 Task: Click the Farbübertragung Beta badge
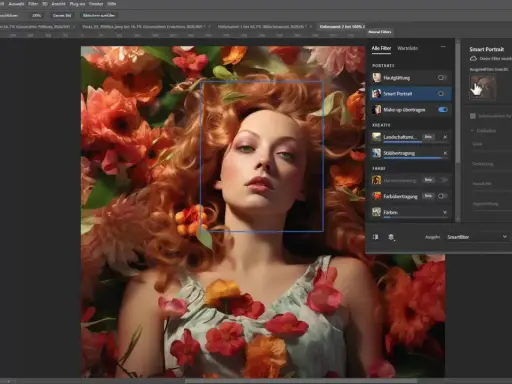click(x=428, y=196)
